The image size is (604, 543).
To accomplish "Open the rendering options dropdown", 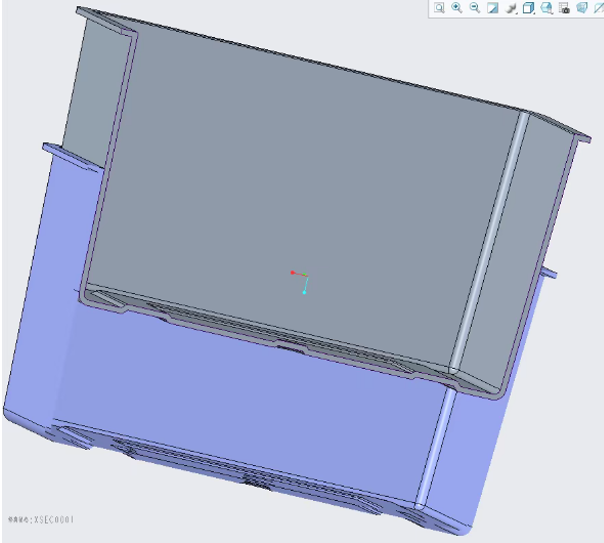I will tap(510, 8).
